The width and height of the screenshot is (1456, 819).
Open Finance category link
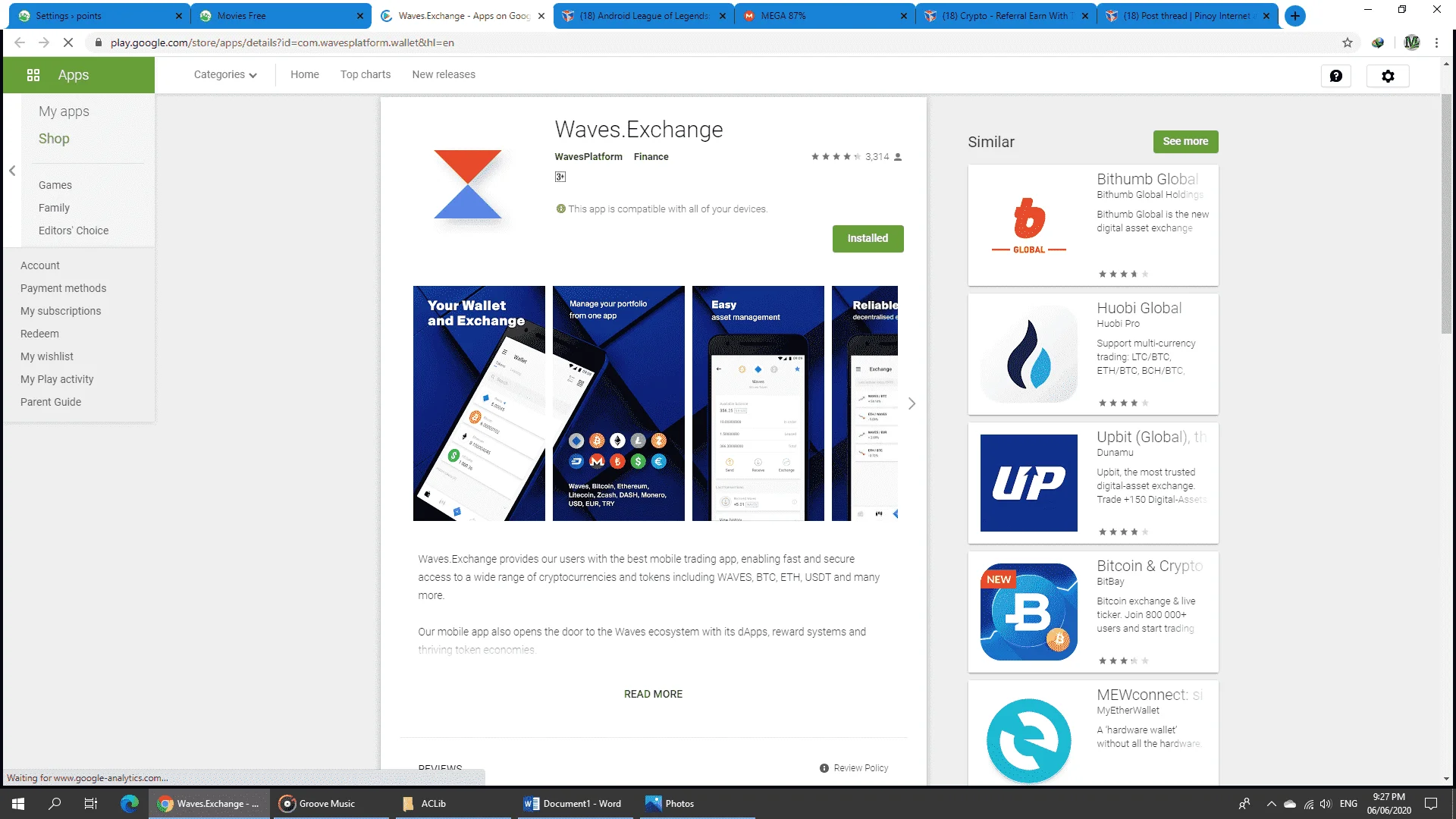[x=651, y=157]
